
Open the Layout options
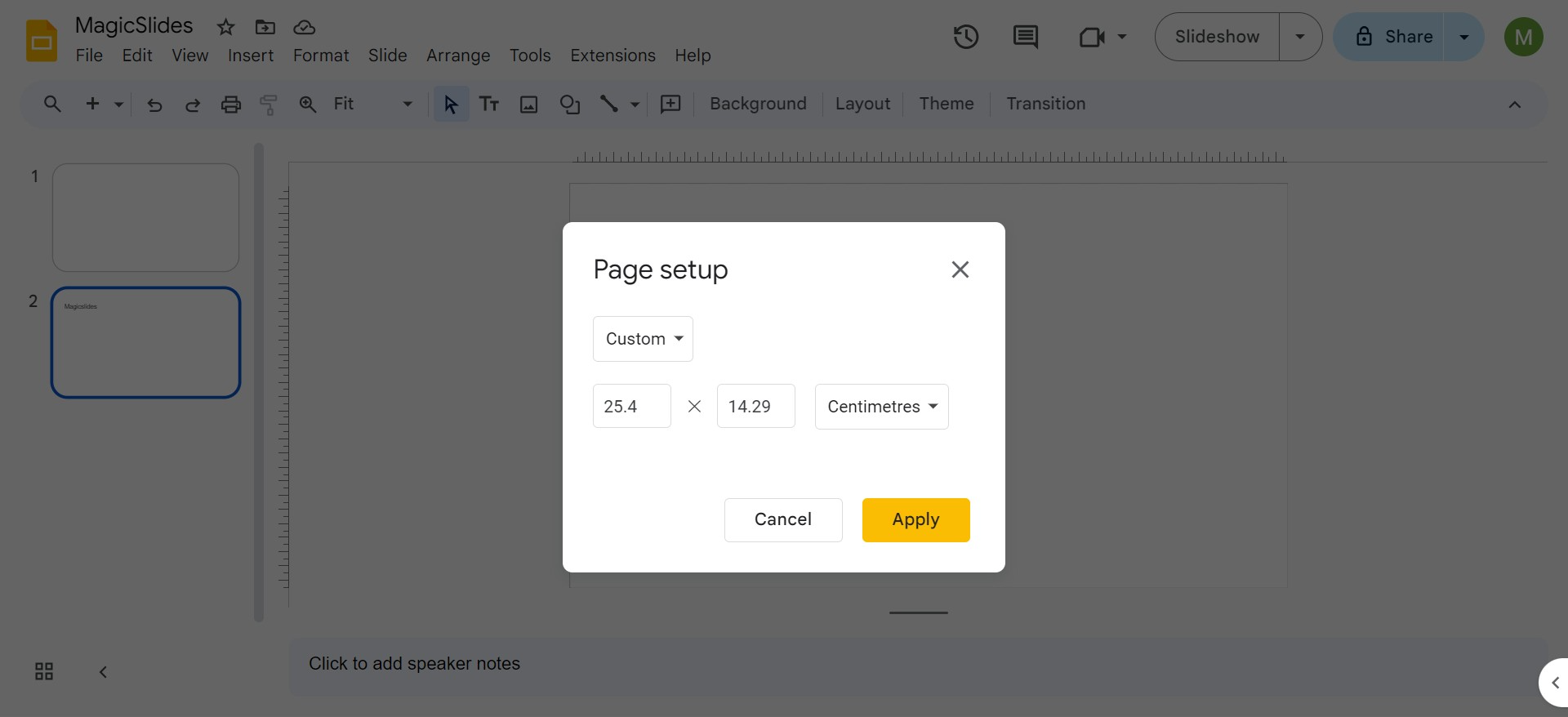(862, 105)
